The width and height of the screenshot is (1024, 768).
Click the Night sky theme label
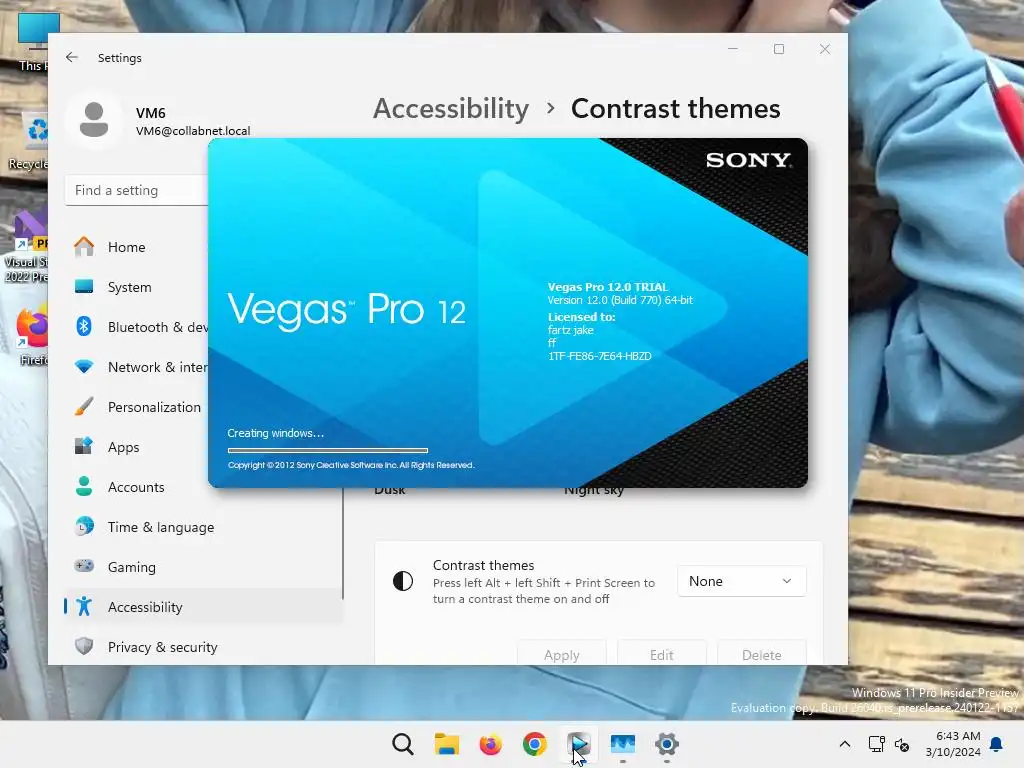[594, 490]
